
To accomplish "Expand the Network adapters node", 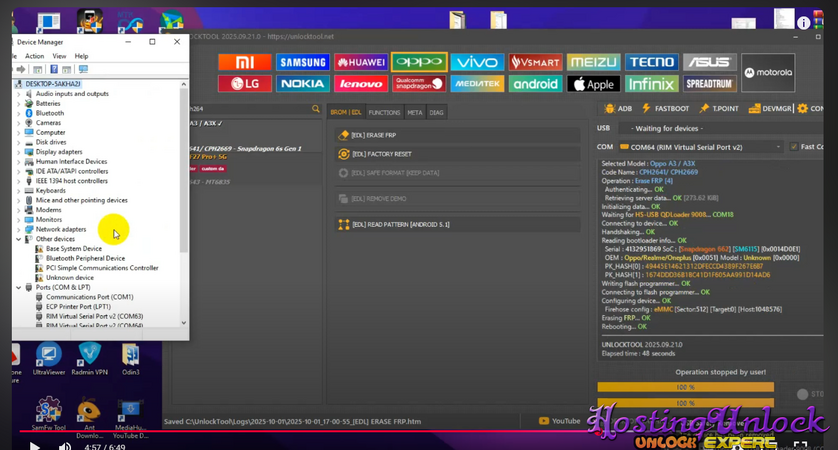I will pyautogui.click(x=18, y=229).
